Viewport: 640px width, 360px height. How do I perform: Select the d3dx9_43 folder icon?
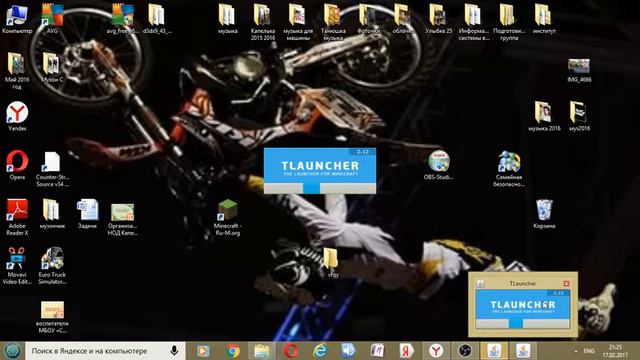(x=157, y=19)
